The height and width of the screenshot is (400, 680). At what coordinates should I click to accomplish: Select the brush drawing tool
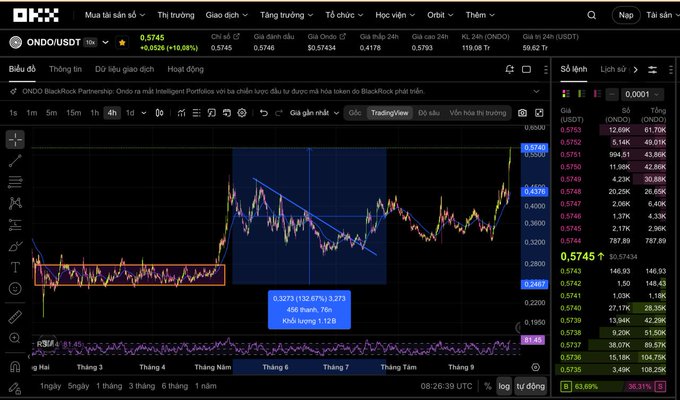pos(15,246)
